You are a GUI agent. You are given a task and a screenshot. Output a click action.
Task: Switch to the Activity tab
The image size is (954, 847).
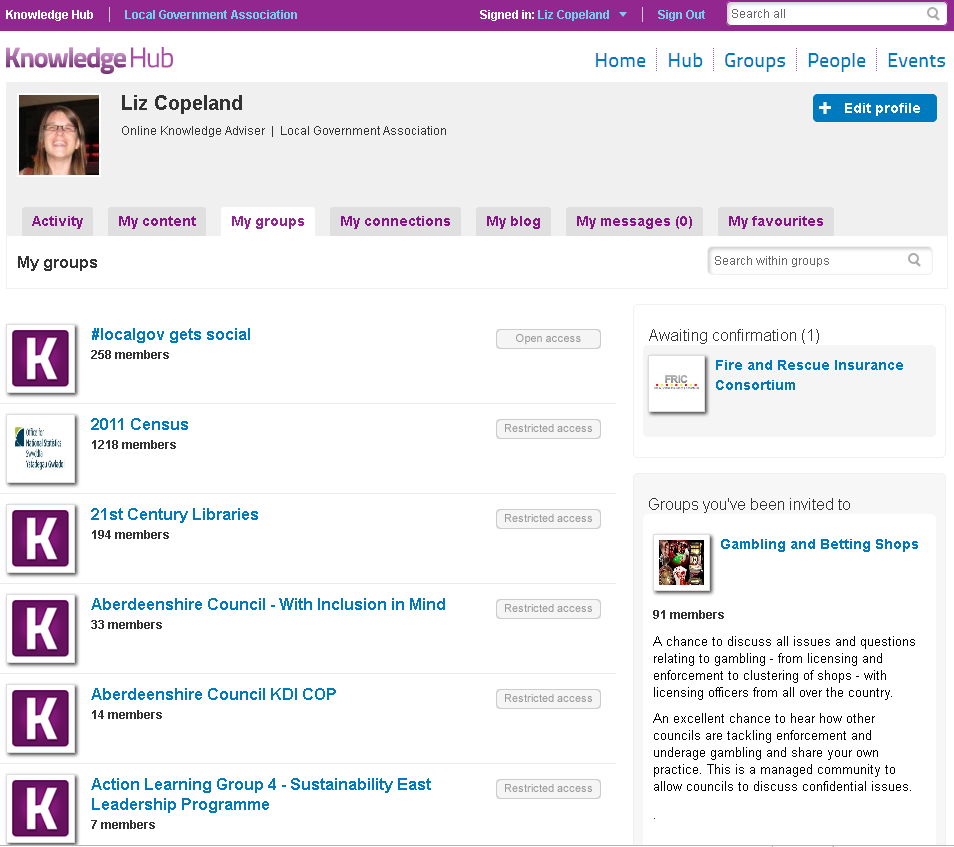[57, 221]
